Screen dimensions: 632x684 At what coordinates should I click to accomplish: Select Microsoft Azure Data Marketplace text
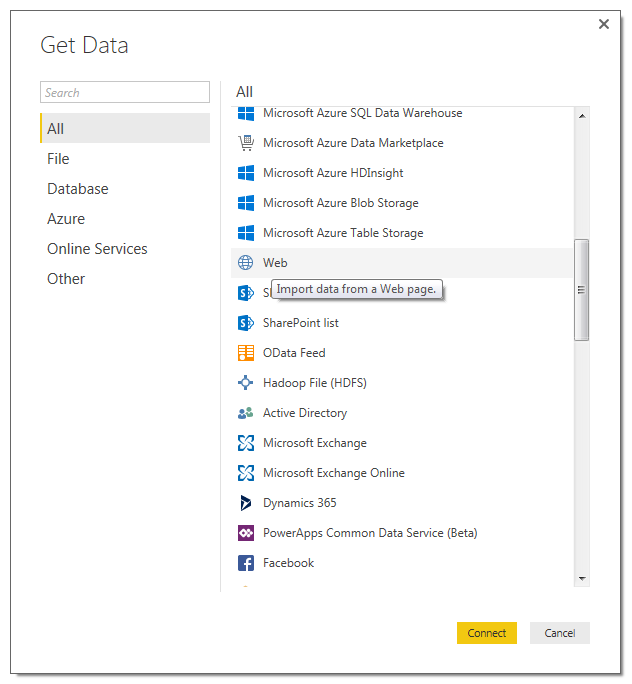353,143
